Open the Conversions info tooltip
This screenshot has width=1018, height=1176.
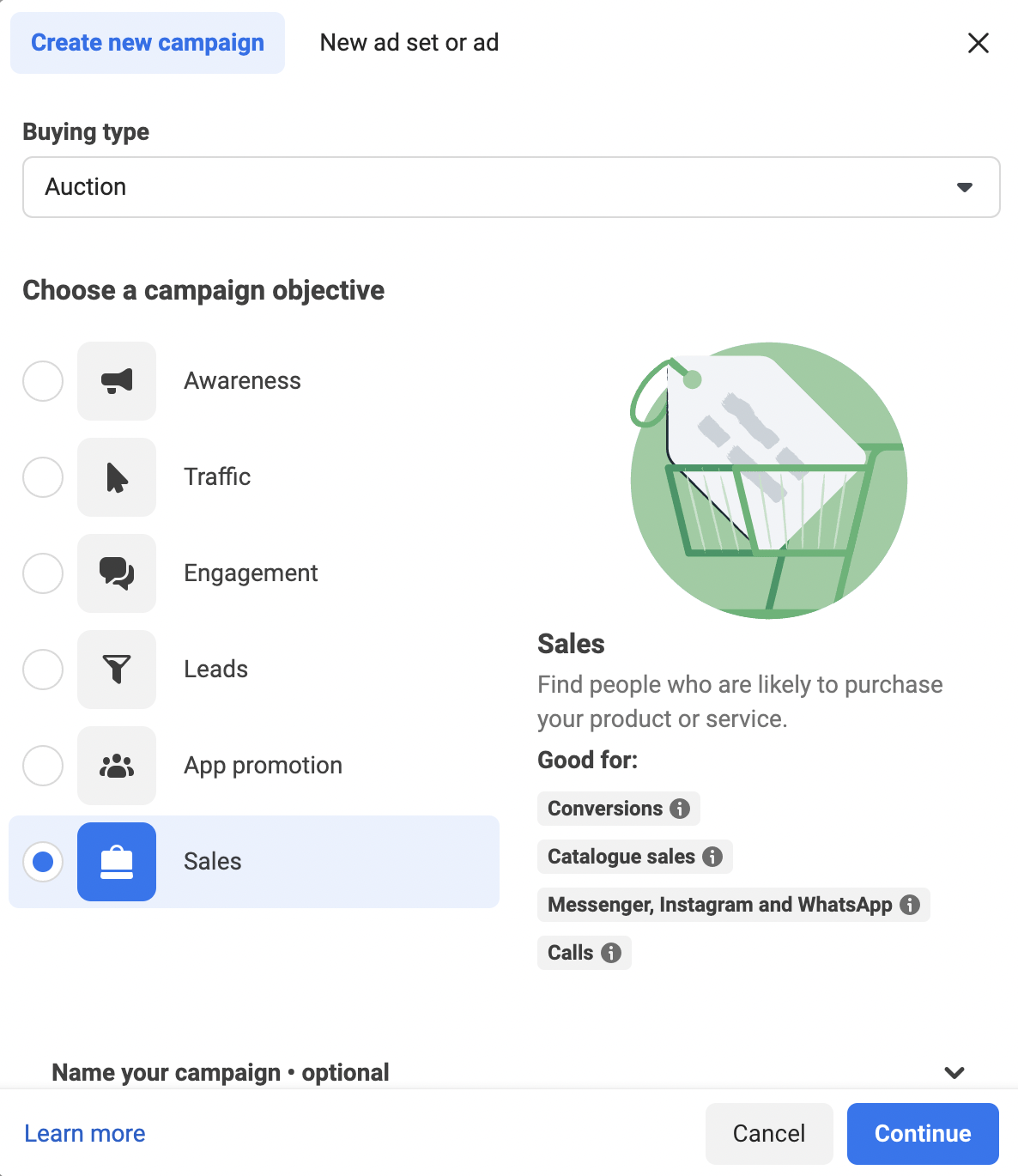tap(679, 808)
